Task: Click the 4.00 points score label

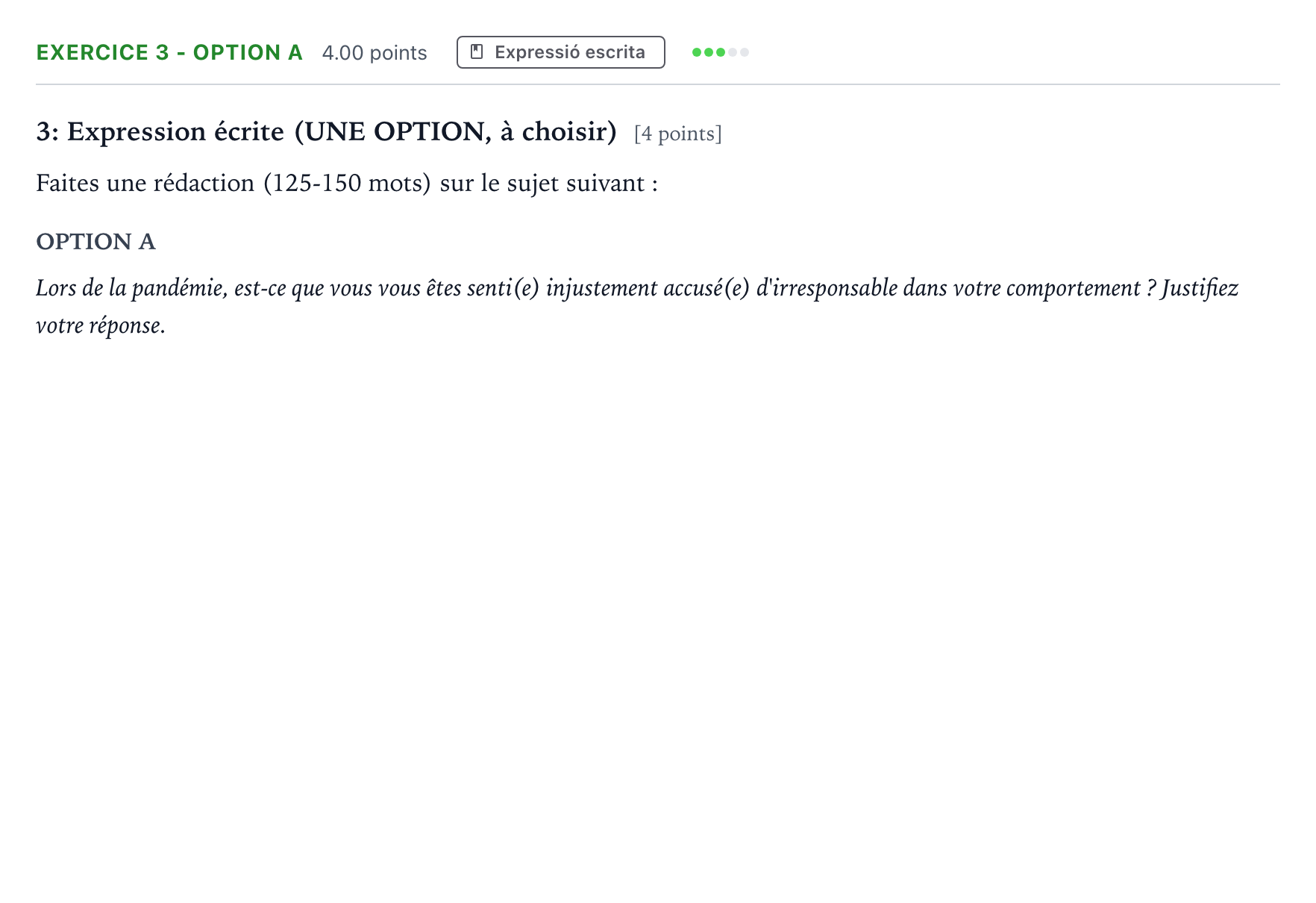Action: click(375, 53)
